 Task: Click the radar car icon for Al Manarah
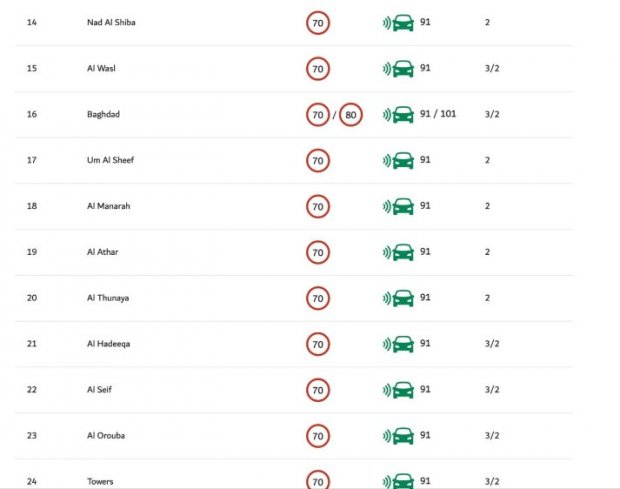pyautogui.click(x=398, y=206)
